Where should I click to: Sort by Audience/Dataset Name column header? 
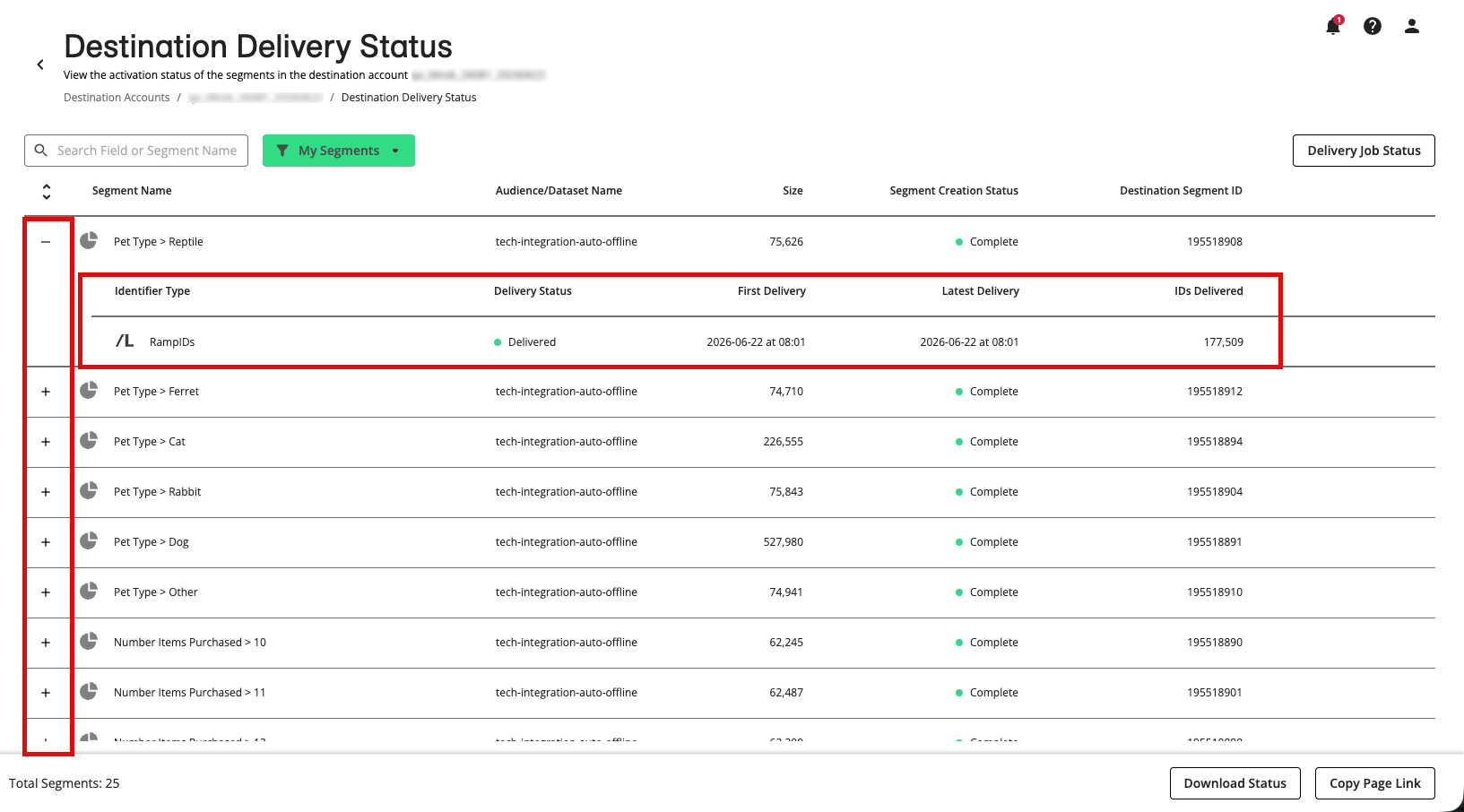(559, 191)
